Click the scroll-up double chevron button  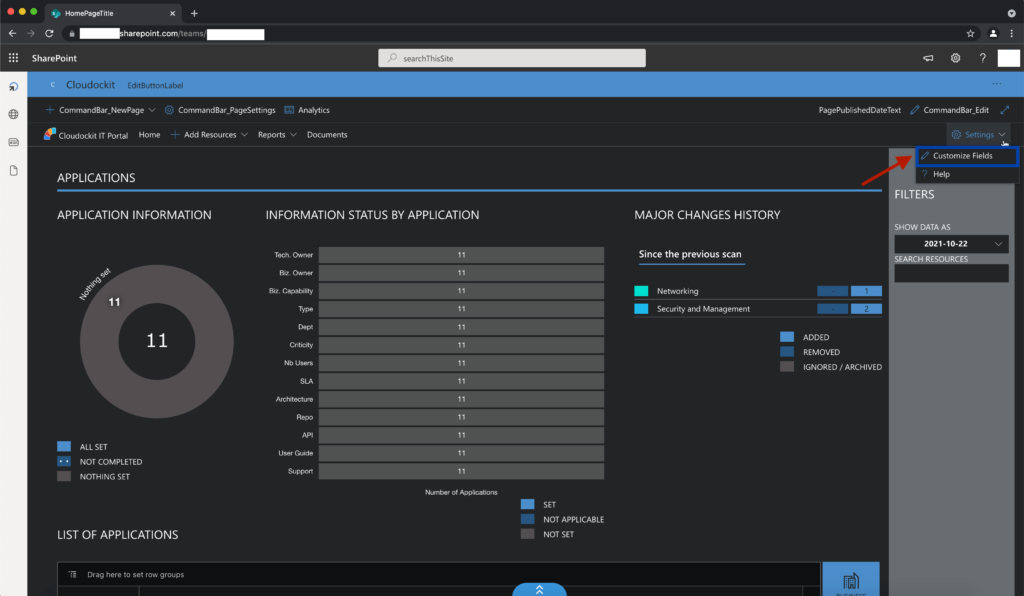pyautogui.click(x=539, y=589)
